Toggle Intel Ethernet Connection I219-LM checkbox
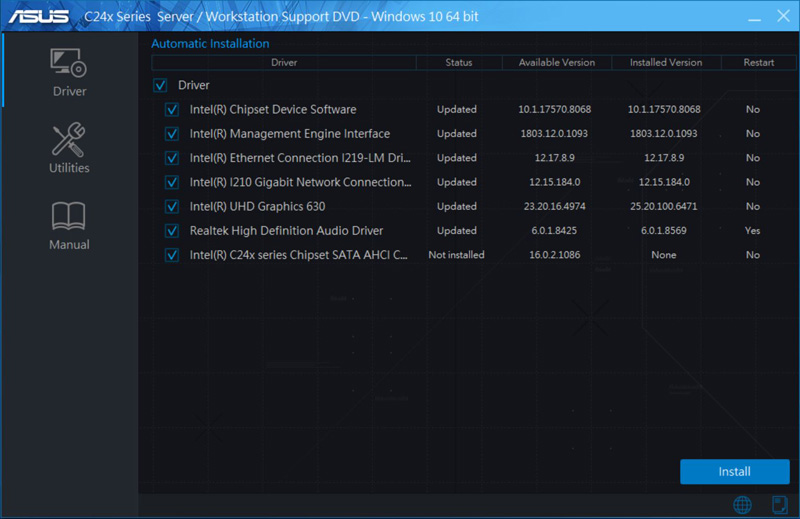 [172, 158]
